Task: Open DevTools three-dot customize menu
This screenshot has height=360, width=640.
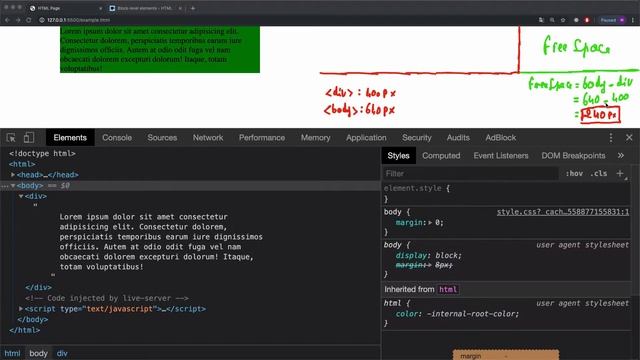Action: (x=611, y=138)
